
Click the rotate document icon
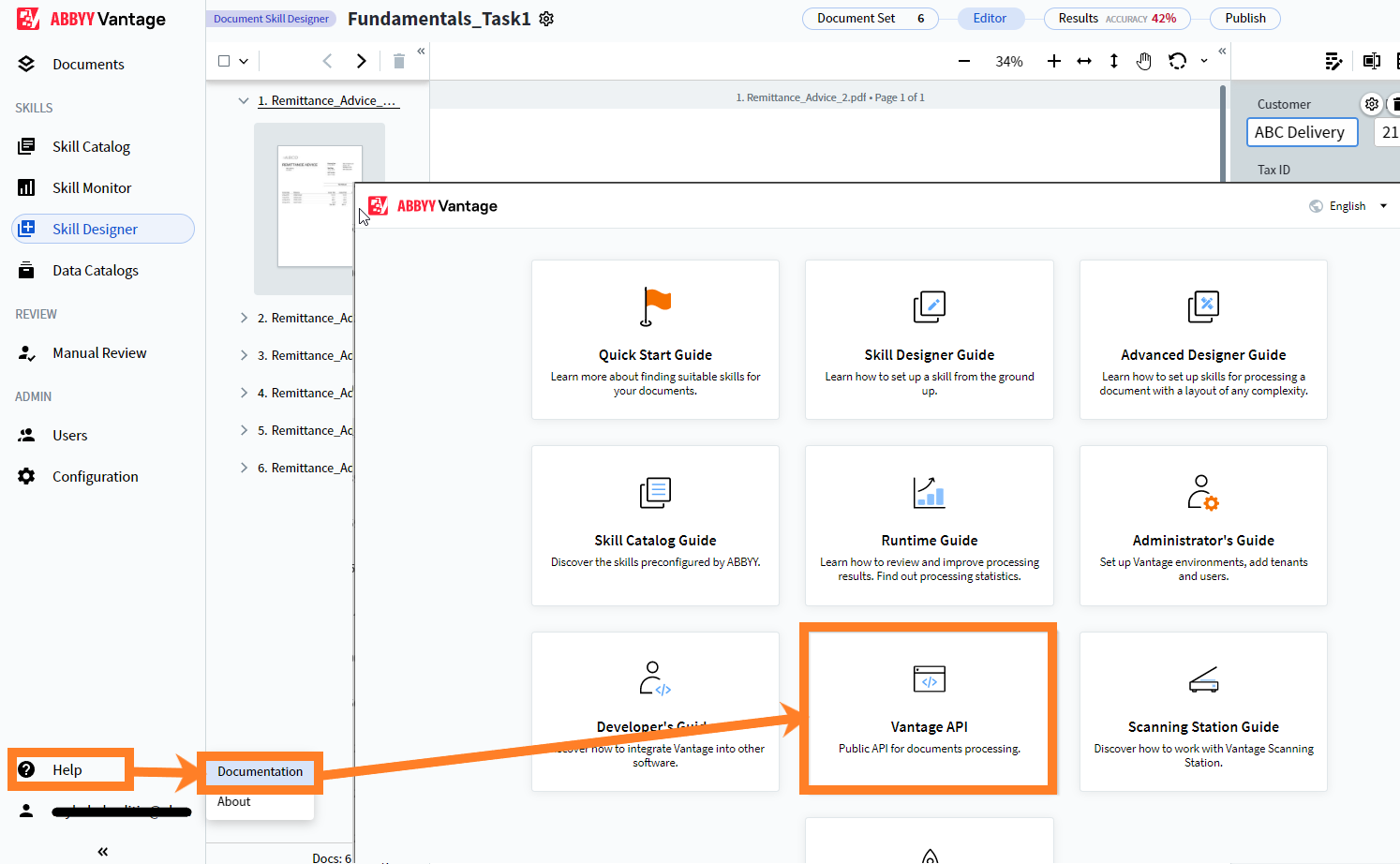[x=1179, y=60]
